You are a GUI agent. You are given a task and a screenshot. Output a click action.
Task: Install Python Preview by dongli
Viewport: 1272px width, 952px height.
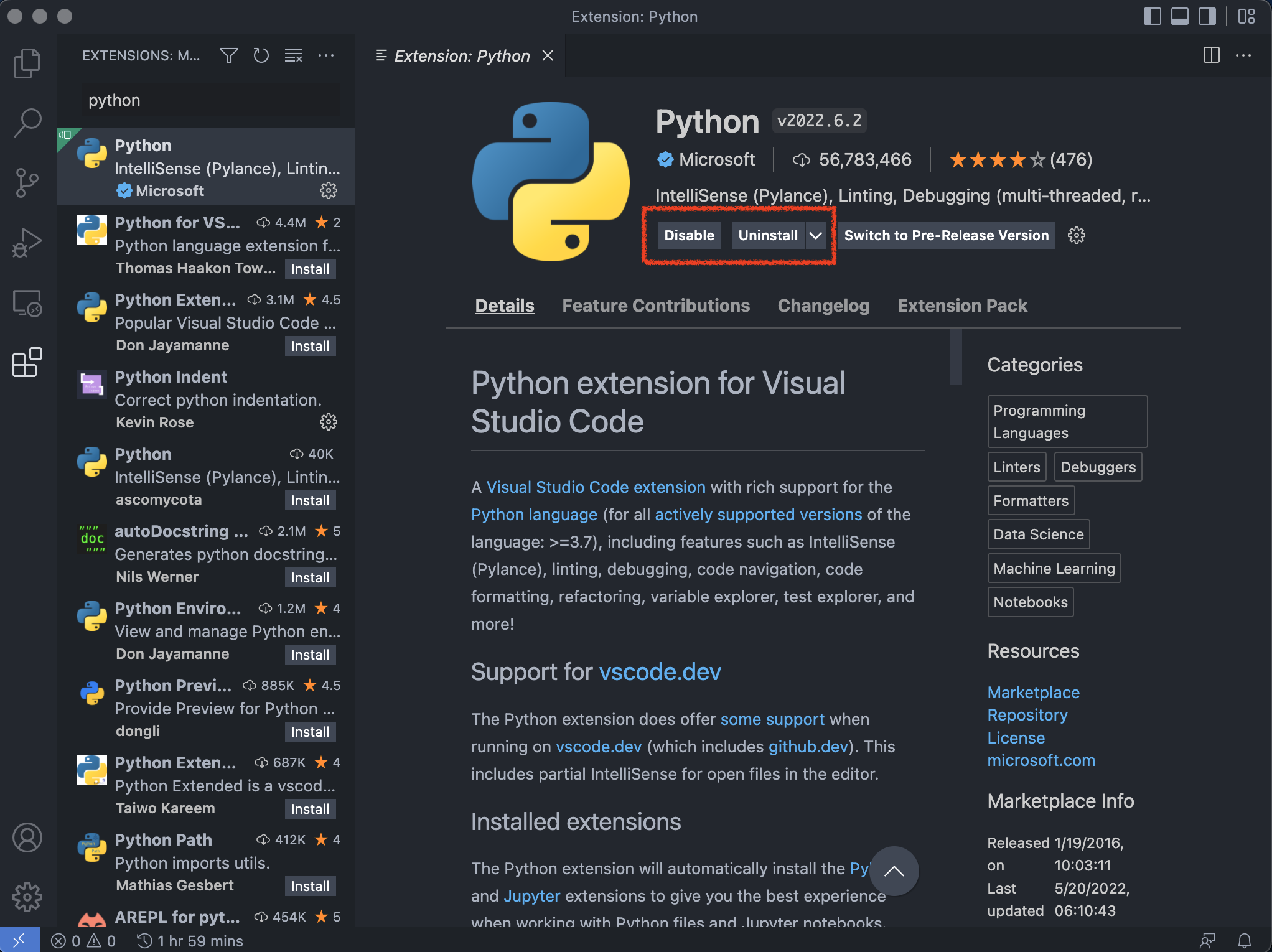tap(310, 732)
